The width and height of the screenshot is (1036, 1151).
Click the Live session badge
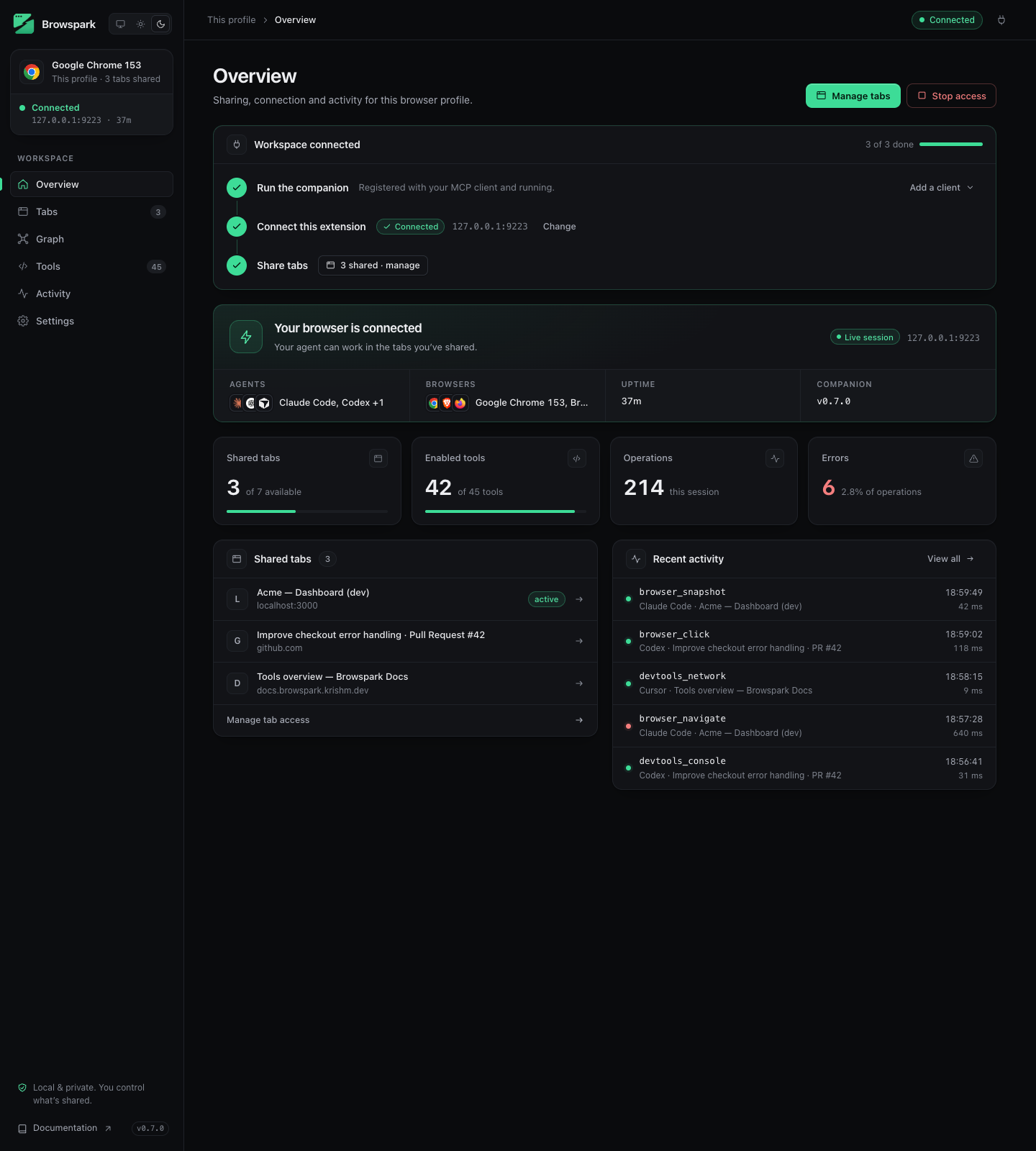pyautogui.click(x=865, y=337)
